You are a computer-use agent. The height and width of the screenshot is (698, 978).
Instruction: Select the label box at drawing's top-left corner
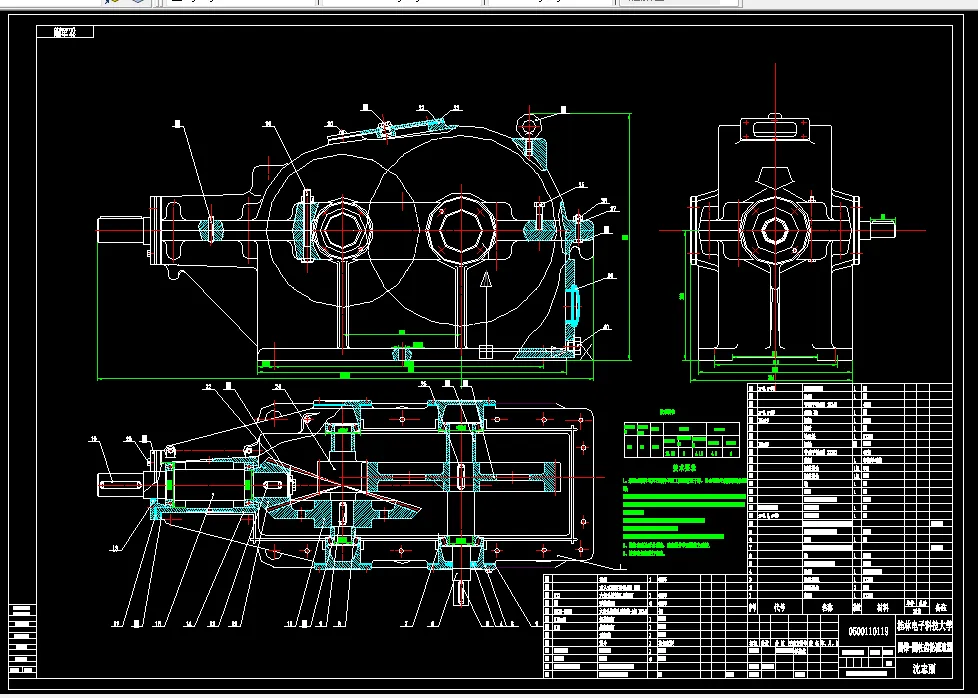(x=65, y=32)
